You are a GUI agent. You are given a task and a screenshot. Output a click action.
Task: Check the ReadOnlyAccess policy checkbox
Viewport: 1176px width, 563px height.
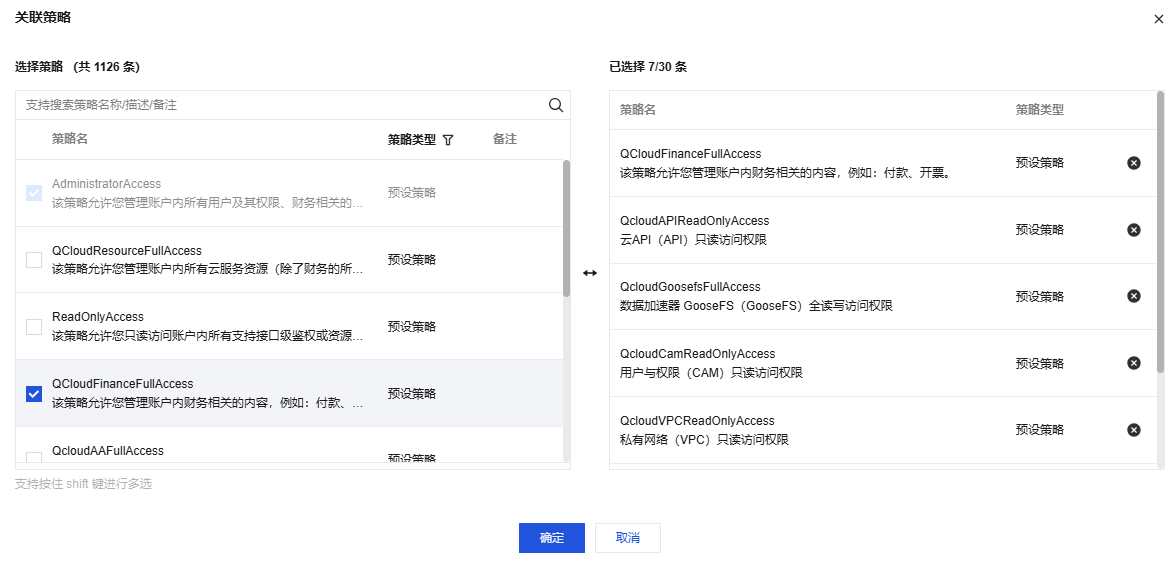pos(34,327)
